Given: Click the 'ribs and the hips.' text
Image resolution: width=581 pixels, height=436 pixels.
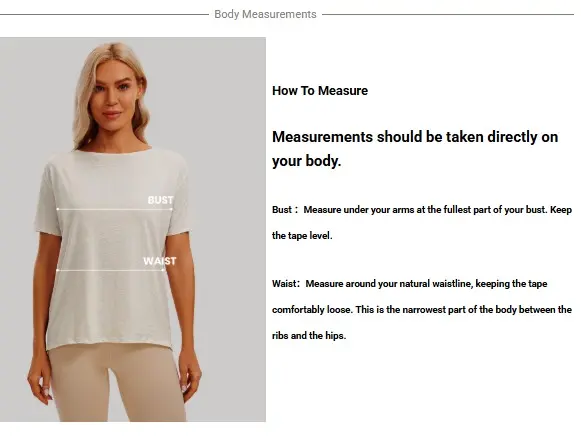Looking at the screenshot, I should point(309,336).
